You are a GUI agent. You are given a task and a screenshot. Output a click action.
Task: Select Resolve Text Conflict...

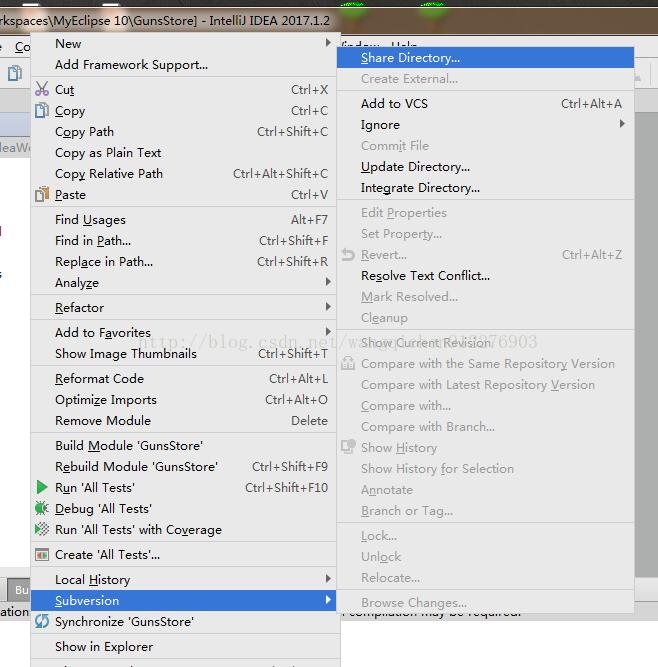click(x=485, y=276)
